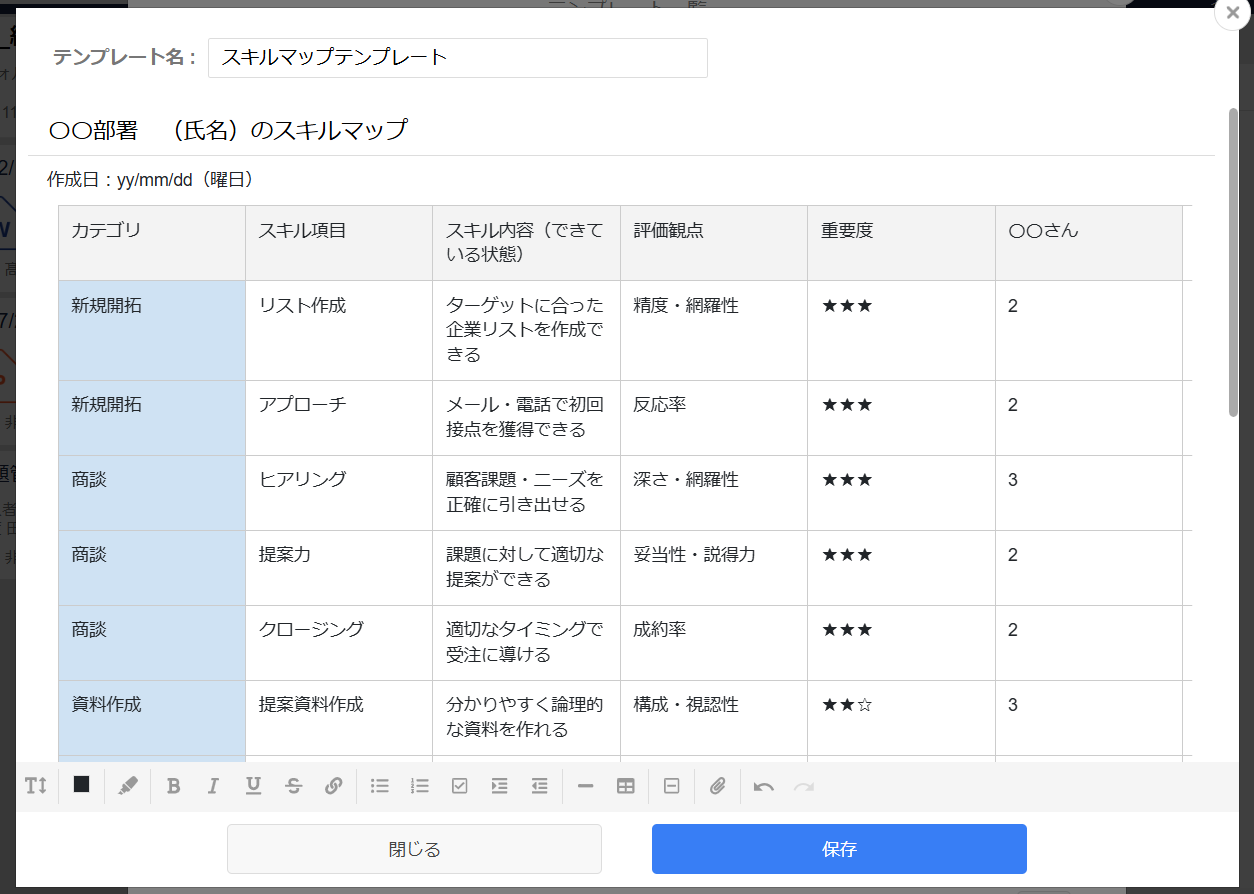This screenshot has width=1254, height=894.
Task: Click the 構成・視認性 cell
Action: point(714,718)
